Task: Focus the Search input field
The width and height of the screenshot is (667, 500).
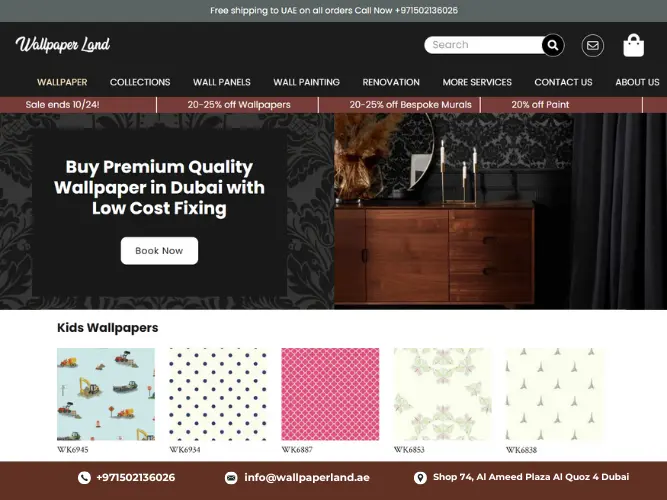Action: (483, 45)
